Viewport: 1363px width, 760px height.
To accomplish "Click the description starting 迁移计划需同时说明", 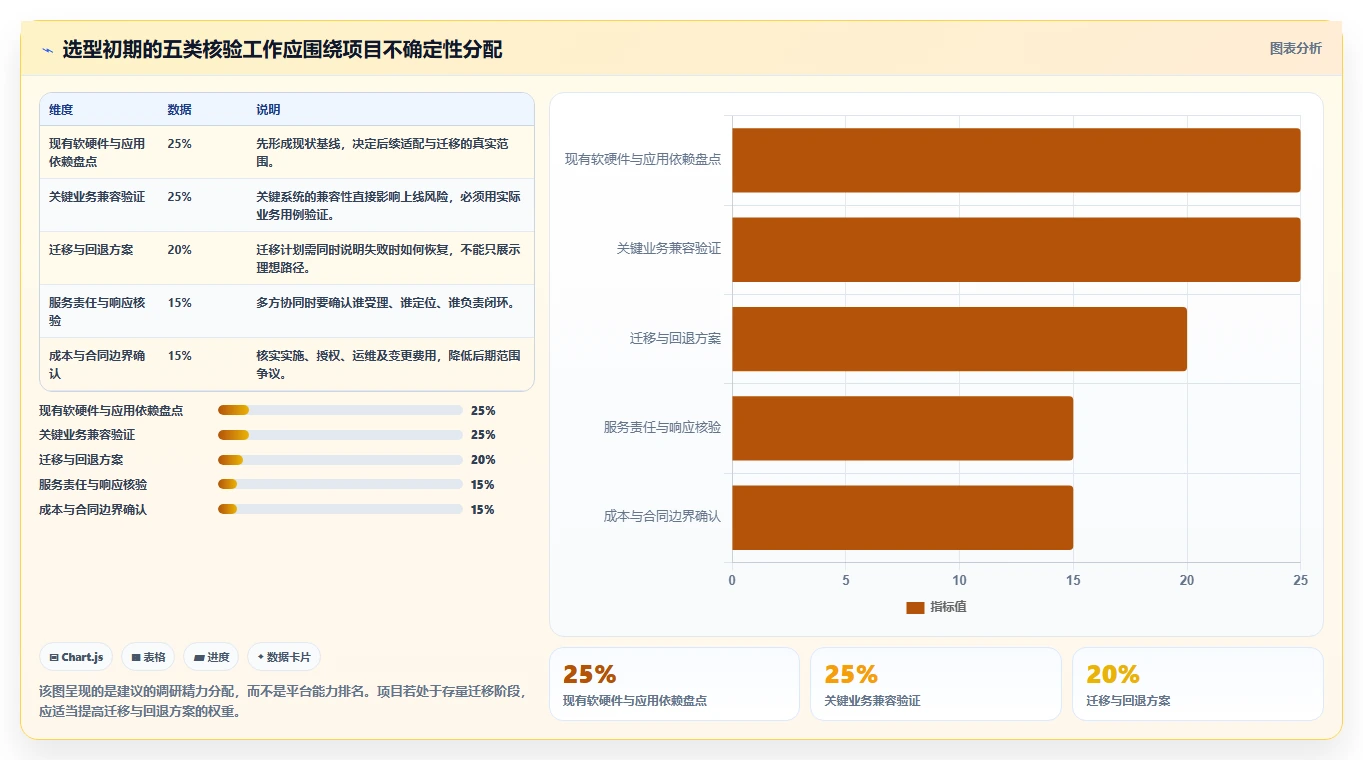I will click(388, 258).
